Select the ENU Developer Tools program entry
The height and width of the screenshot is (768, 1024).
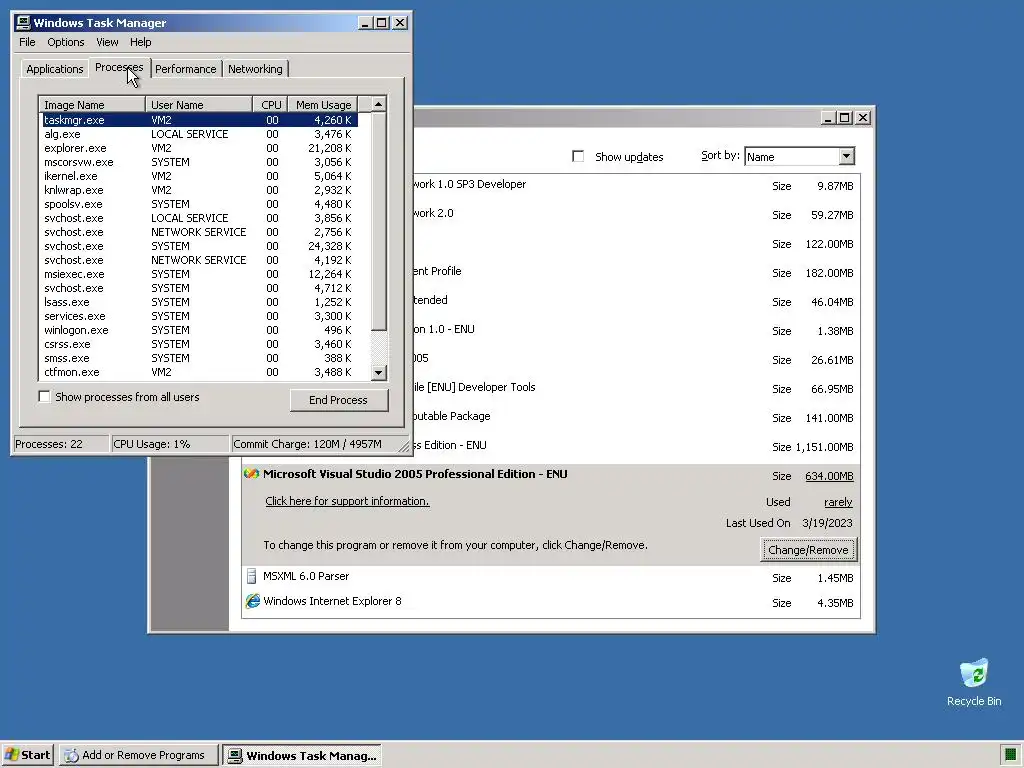pyautogui.click(x=637, y=389)
